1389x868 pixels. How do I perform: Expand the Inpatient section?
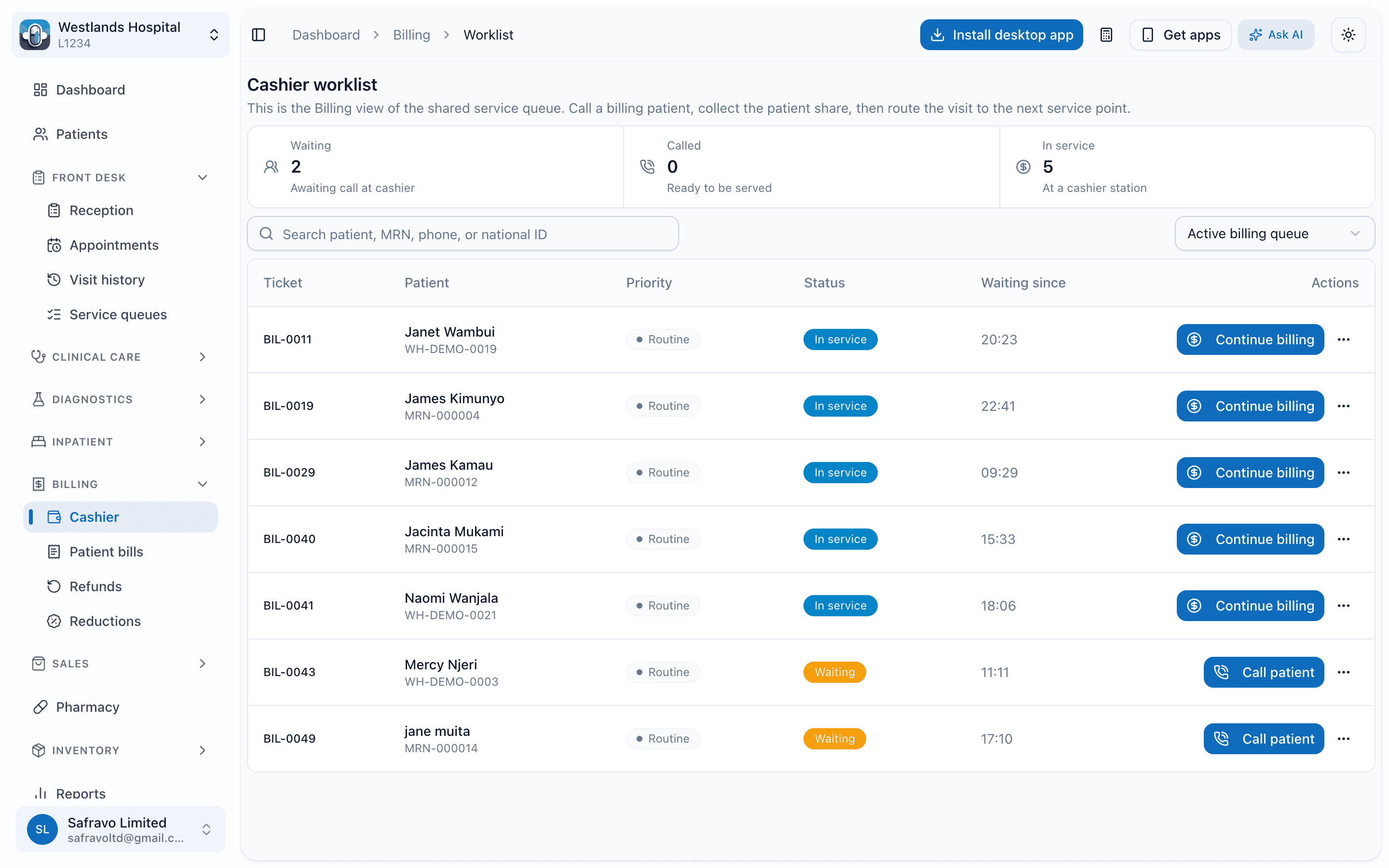point(121,441)
